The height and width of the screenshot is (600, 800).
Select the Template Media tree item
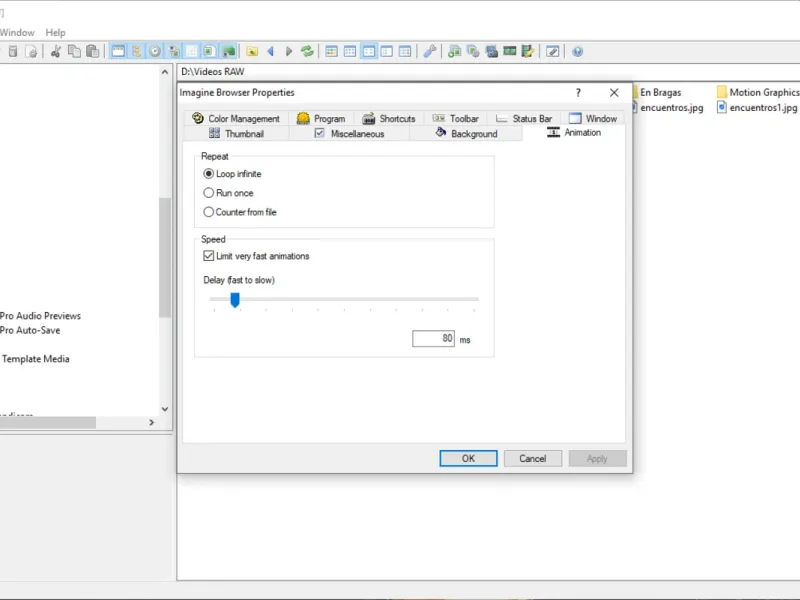[x=36, y=359]
